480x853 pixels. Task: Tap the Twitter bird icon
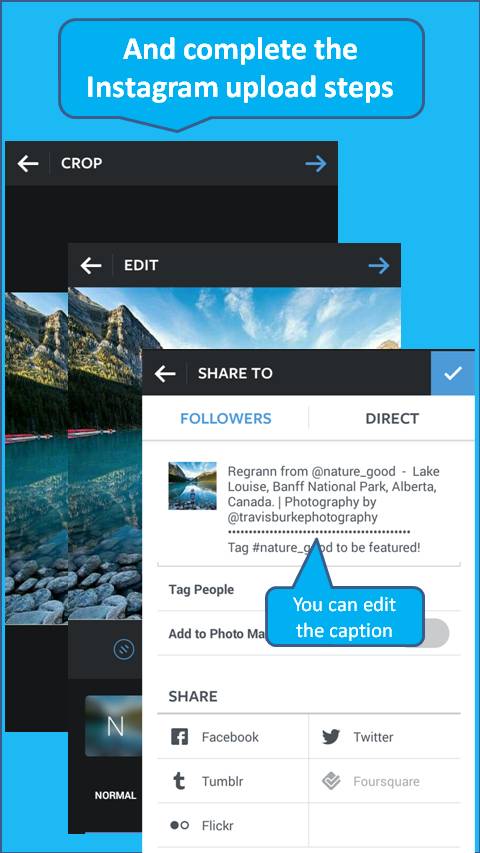click(331, 737)
